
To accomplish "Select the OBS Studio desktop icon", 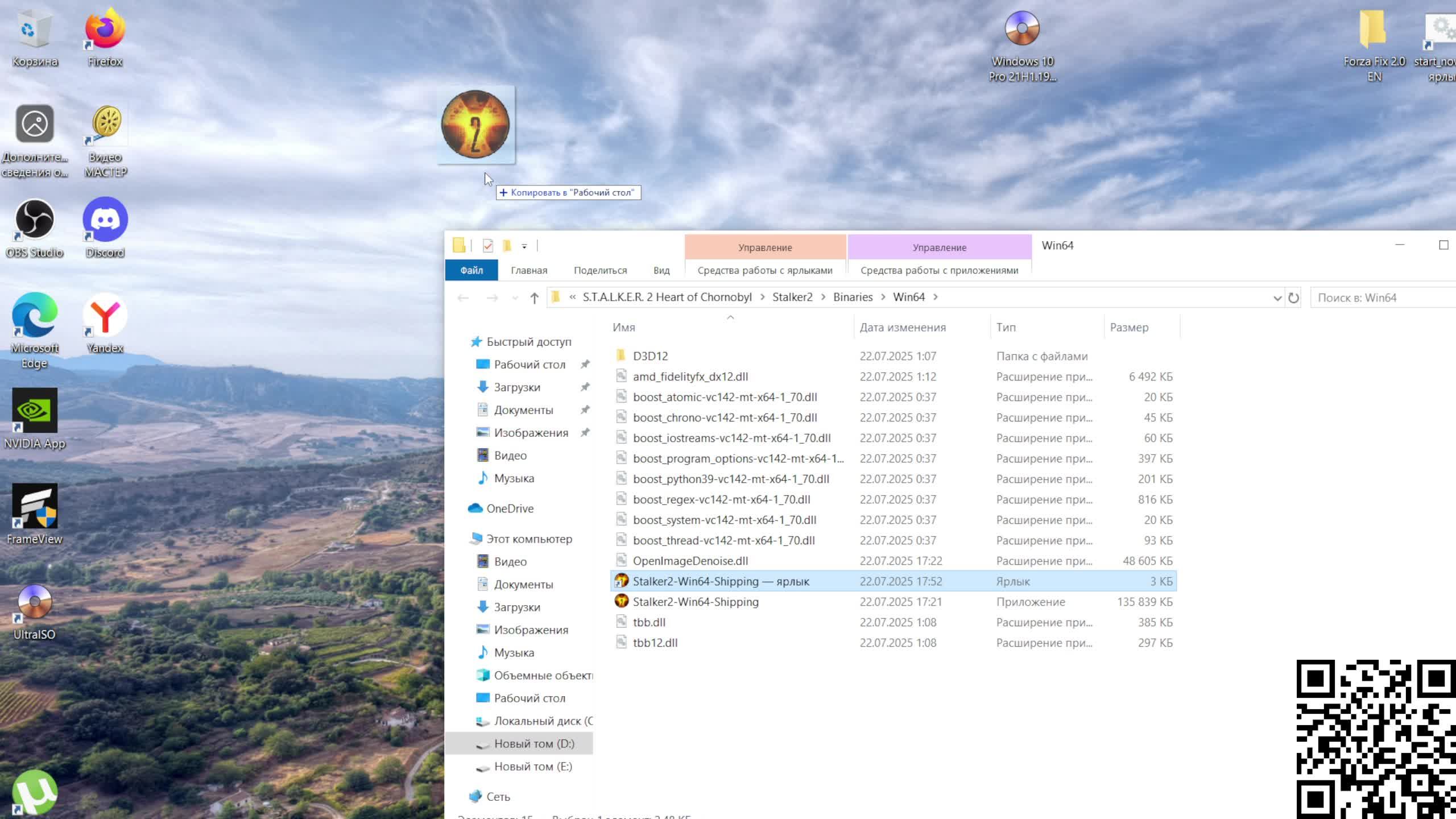I will pos(34,227).
